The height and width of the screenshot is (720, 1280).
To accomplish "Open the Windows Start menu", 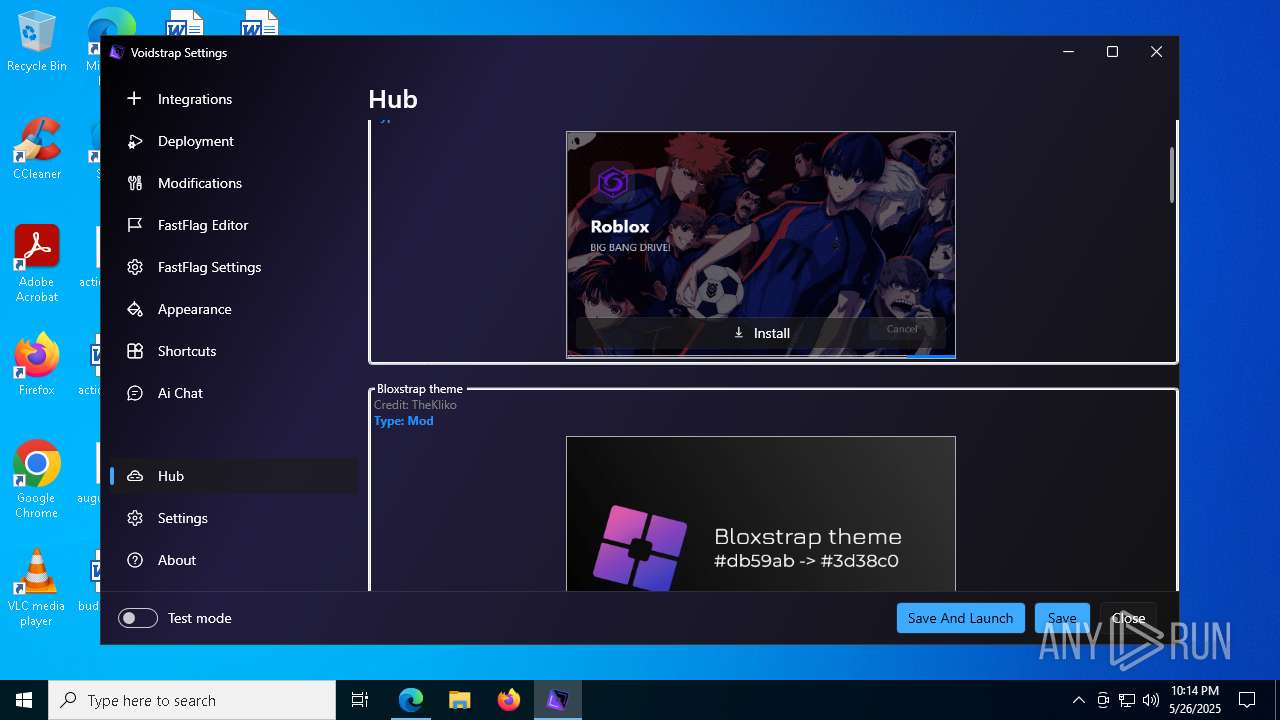I will point(24,700).
